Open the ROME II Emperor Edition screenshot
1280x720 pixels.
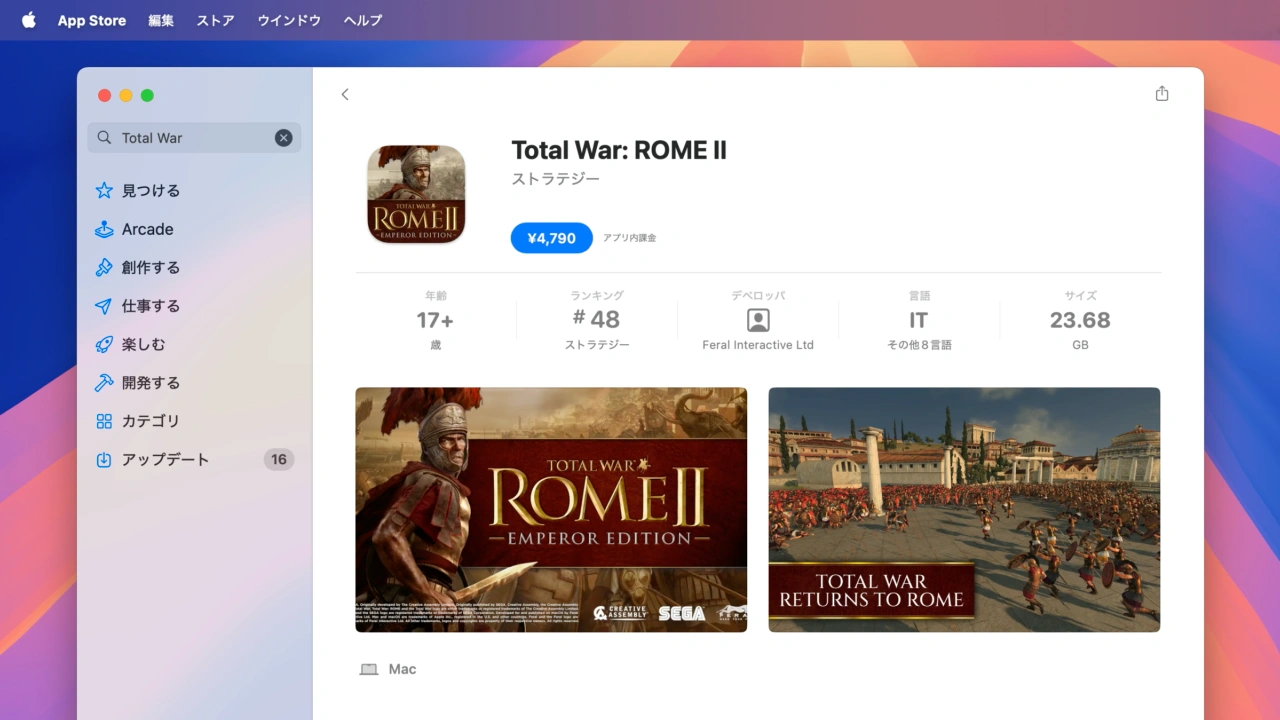pos(551,510)
